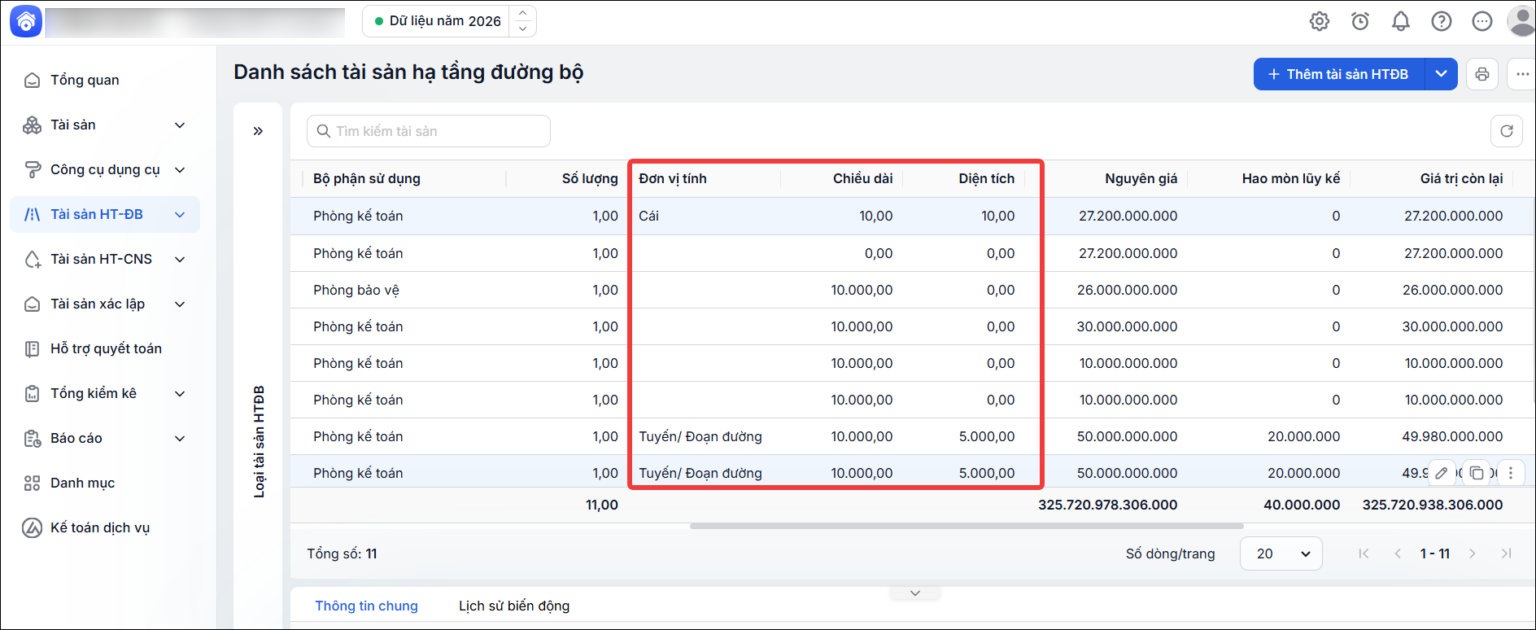This screenshot has height=630, width=1536.
Task: Click the Tài sản HT-CNS droplet icon
Action: (32, 259)
